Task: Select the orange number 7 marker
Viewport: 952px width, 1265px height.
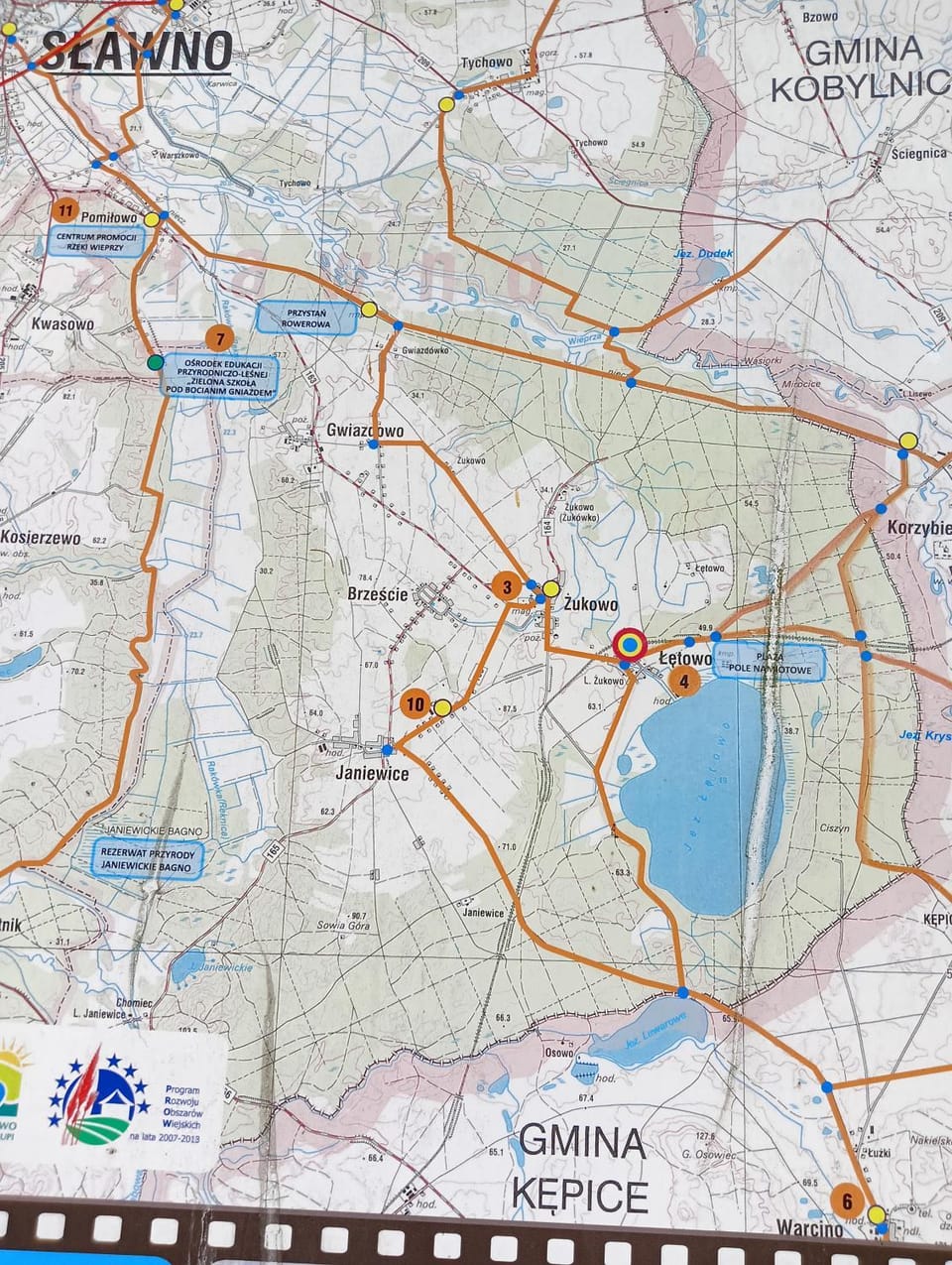Action: coord(219,338)
